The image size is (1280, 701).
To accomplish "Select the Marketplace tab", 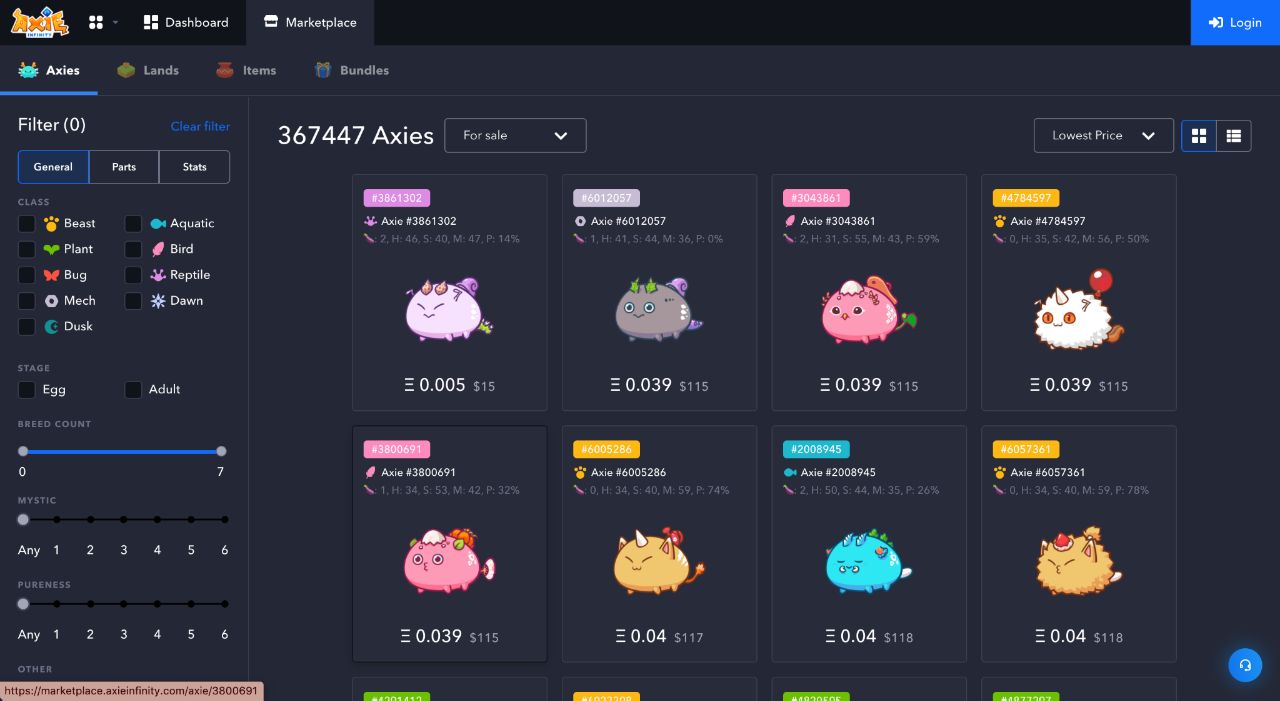I will (x=310, y=22).
